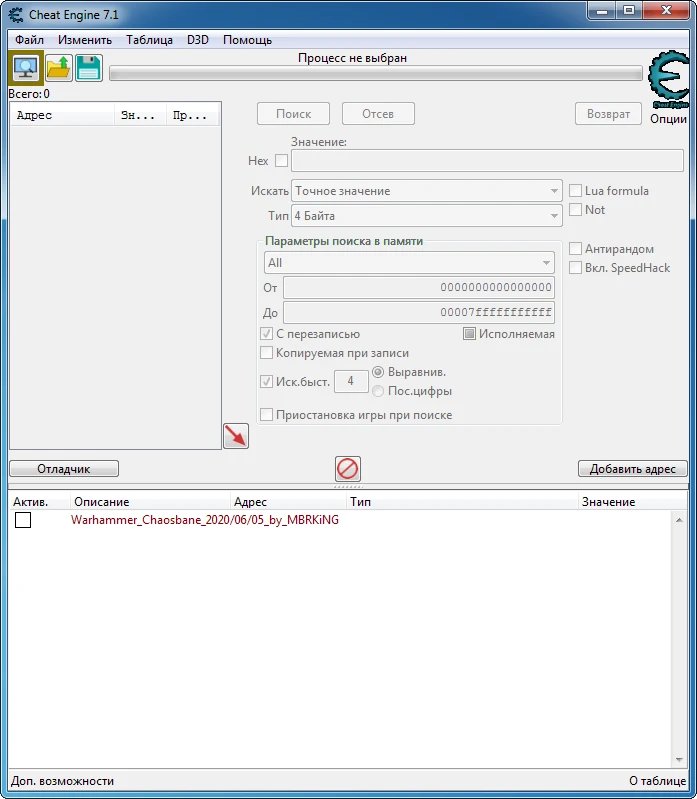Screen dimensions: 697x799
Task: Click the floppy disk save icon
Action: [x=89, y=68]
